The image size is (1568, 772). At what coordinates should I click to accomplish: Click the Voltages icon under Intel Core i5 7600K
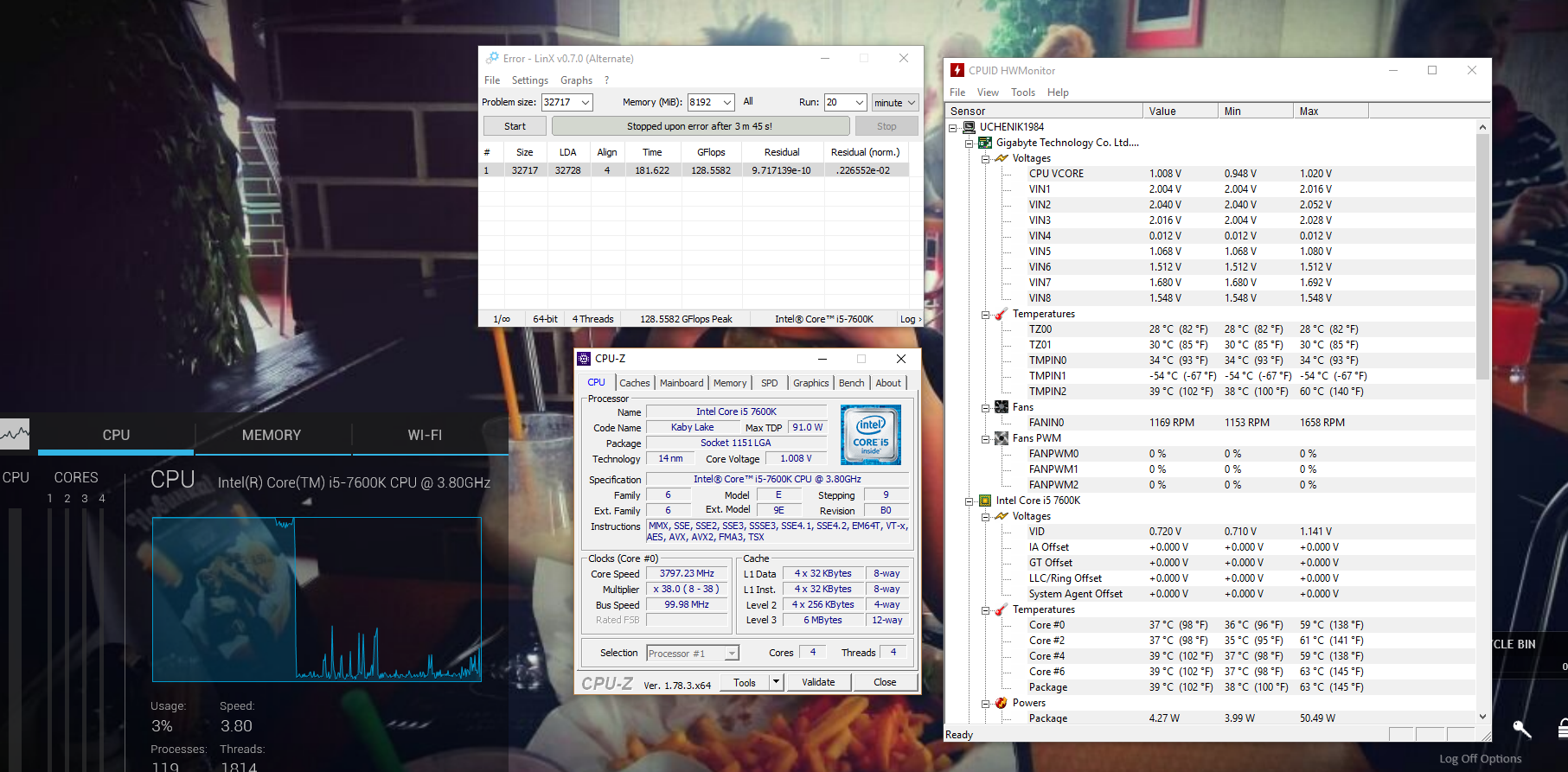(x=1002, y=516)
